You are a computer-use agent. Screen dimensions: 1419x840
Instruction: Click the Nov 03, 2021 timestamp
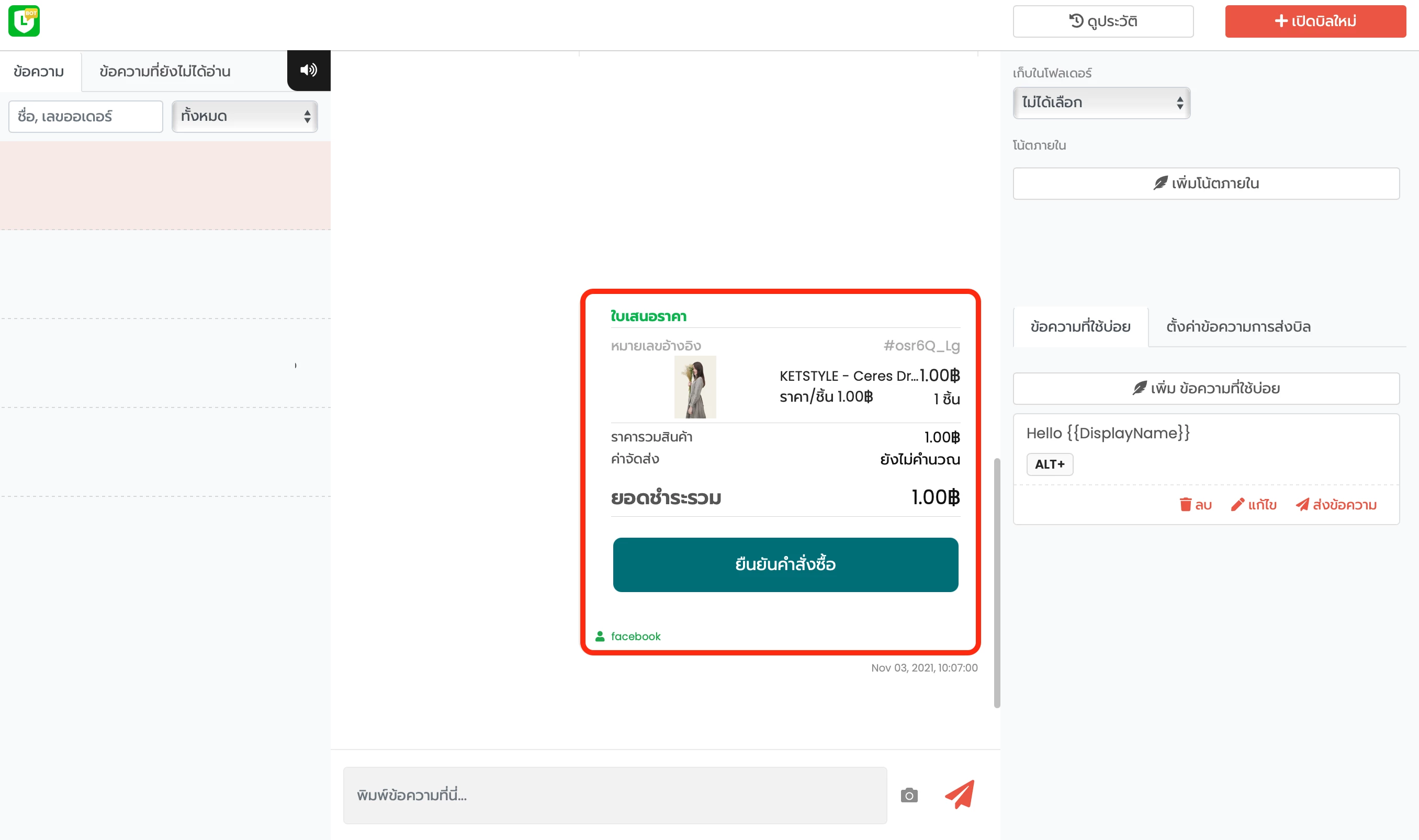tap(924, 668)
